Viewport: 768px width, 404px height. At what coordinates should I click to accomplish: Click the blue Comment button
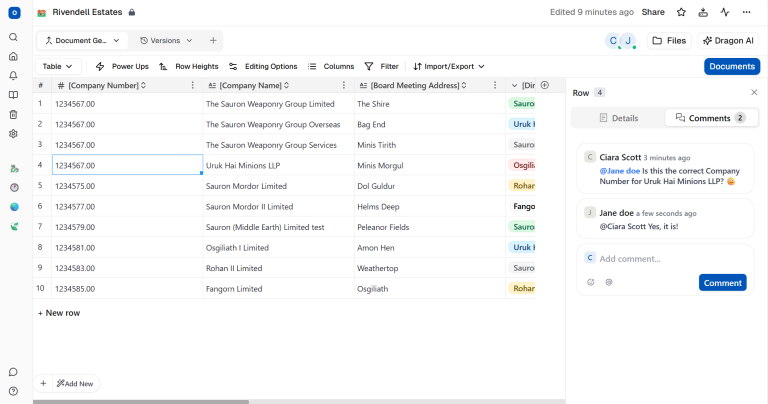(722, 283)
